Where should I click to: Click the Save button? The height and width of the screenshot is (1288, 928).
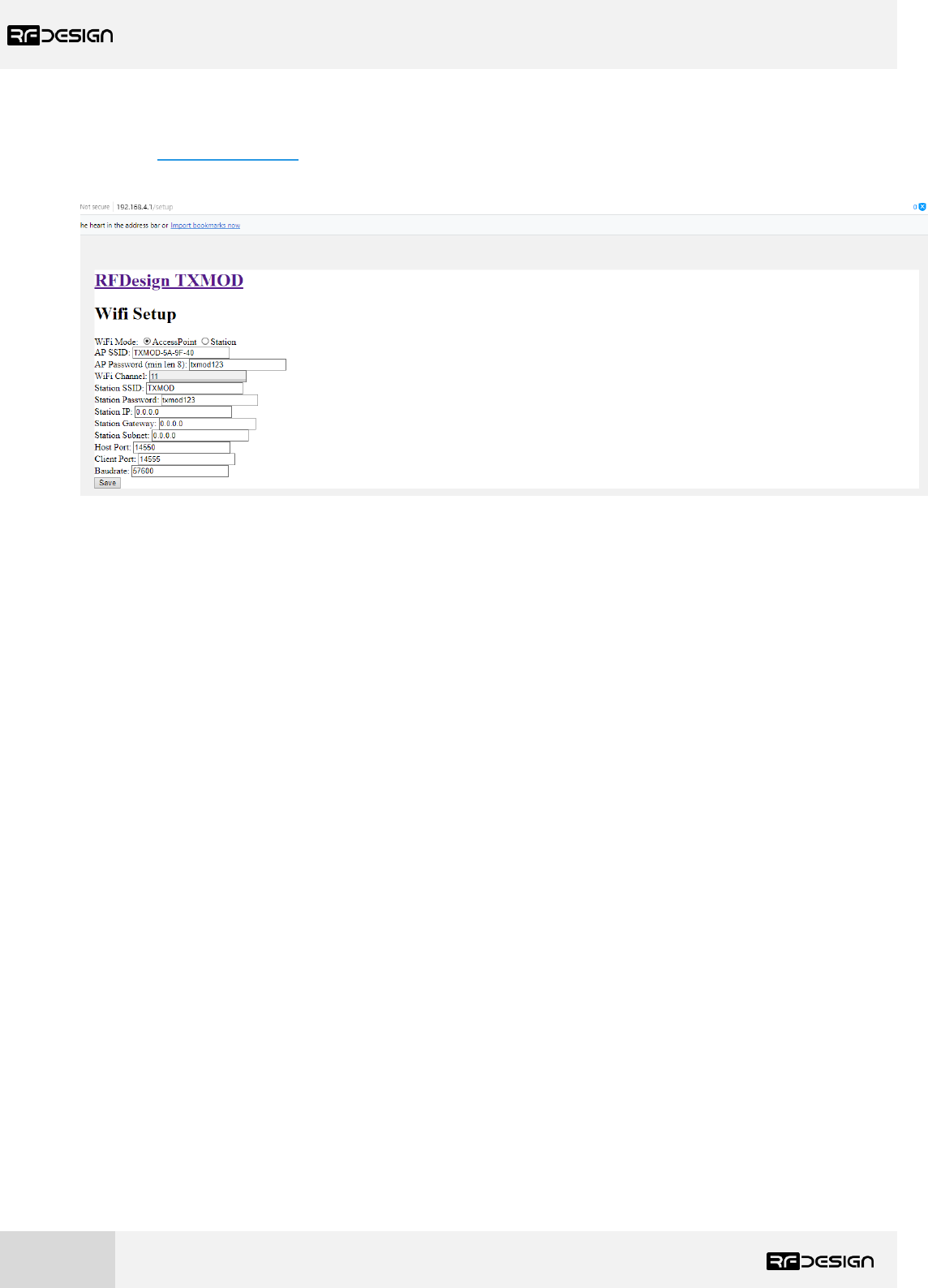coord(108,483)
